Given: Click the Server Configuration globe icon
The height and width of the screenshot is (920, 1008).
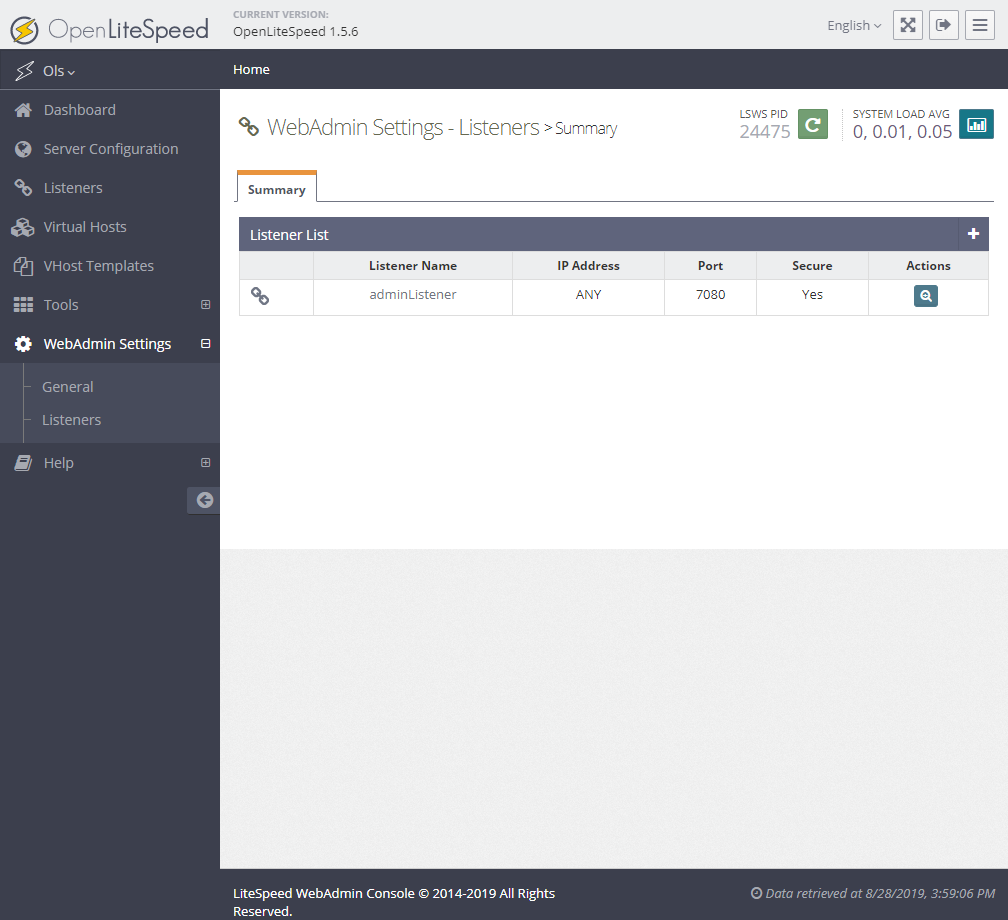Looking at the screenshot, I should tap(23, 149).
